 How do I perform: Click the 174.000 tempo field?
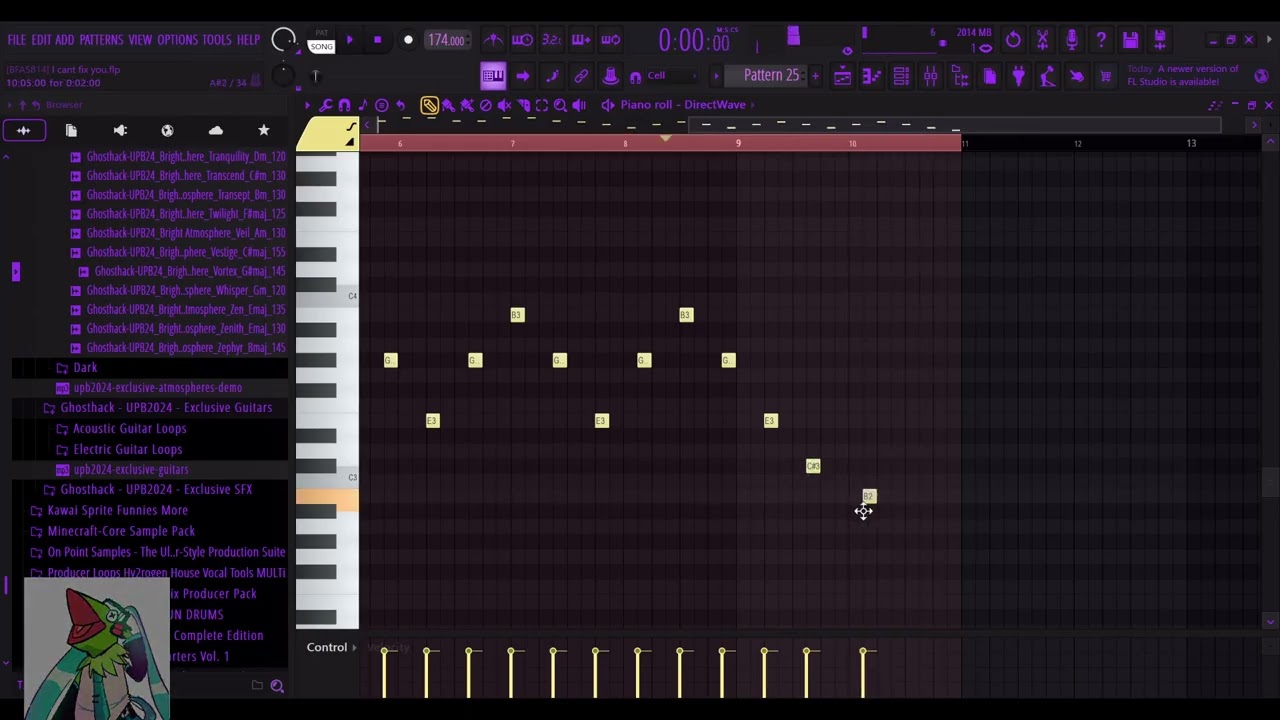tap(446, 40)
